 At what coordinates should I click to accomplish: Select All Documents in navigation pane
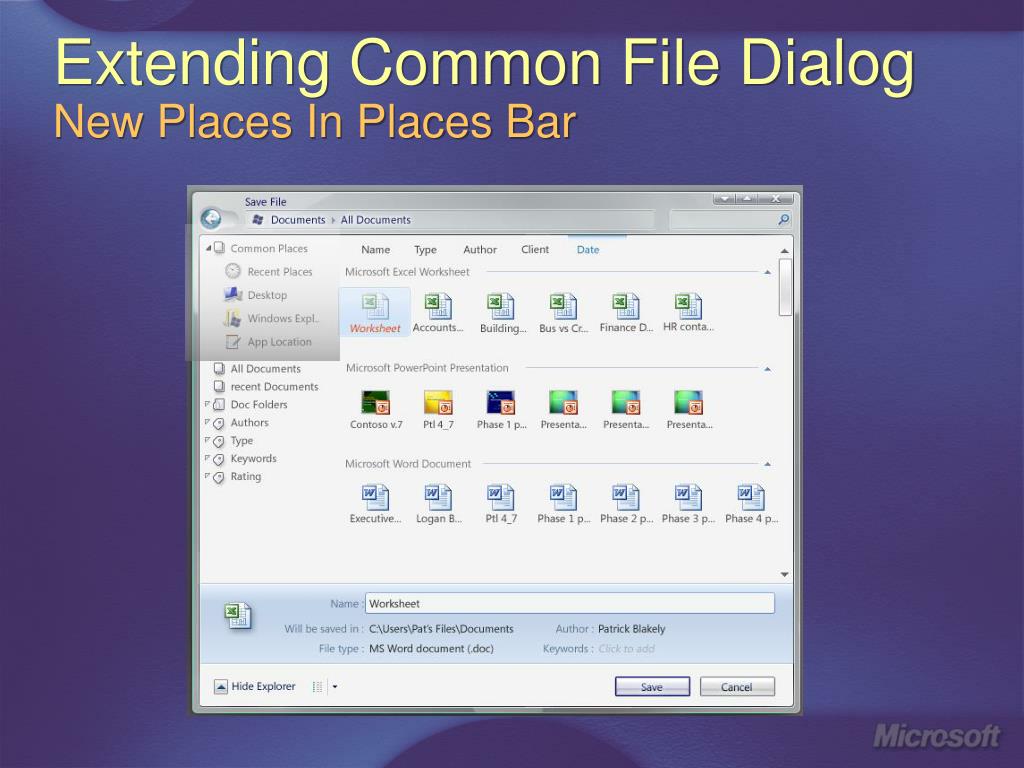coord(257,369)
